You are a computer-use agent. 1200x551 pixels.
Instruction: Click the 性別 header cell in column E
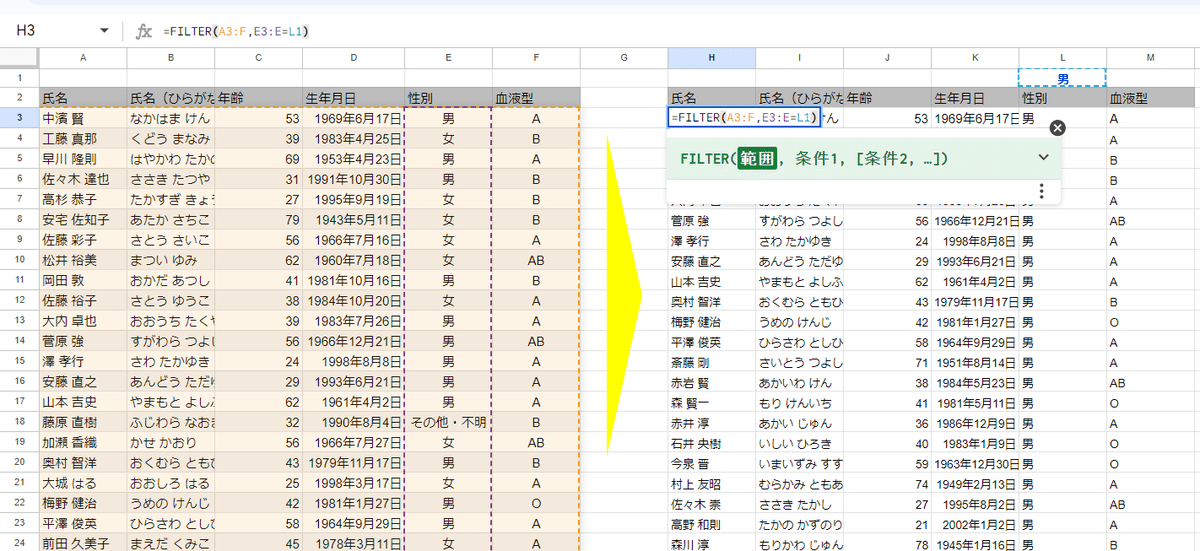[448, 98]
